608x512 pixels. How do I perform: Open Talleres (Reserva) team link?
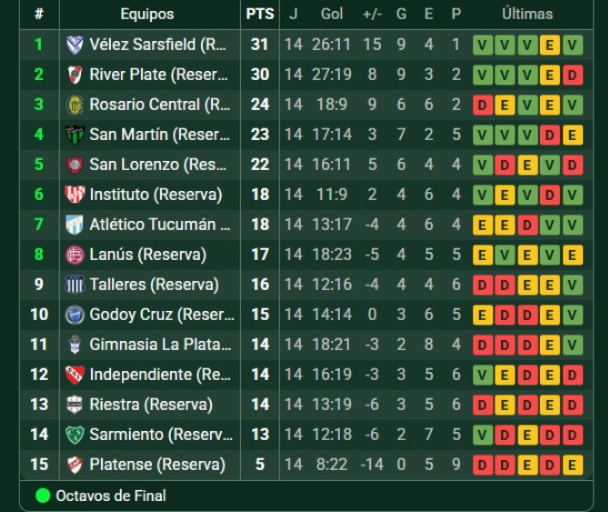(154, 285)
